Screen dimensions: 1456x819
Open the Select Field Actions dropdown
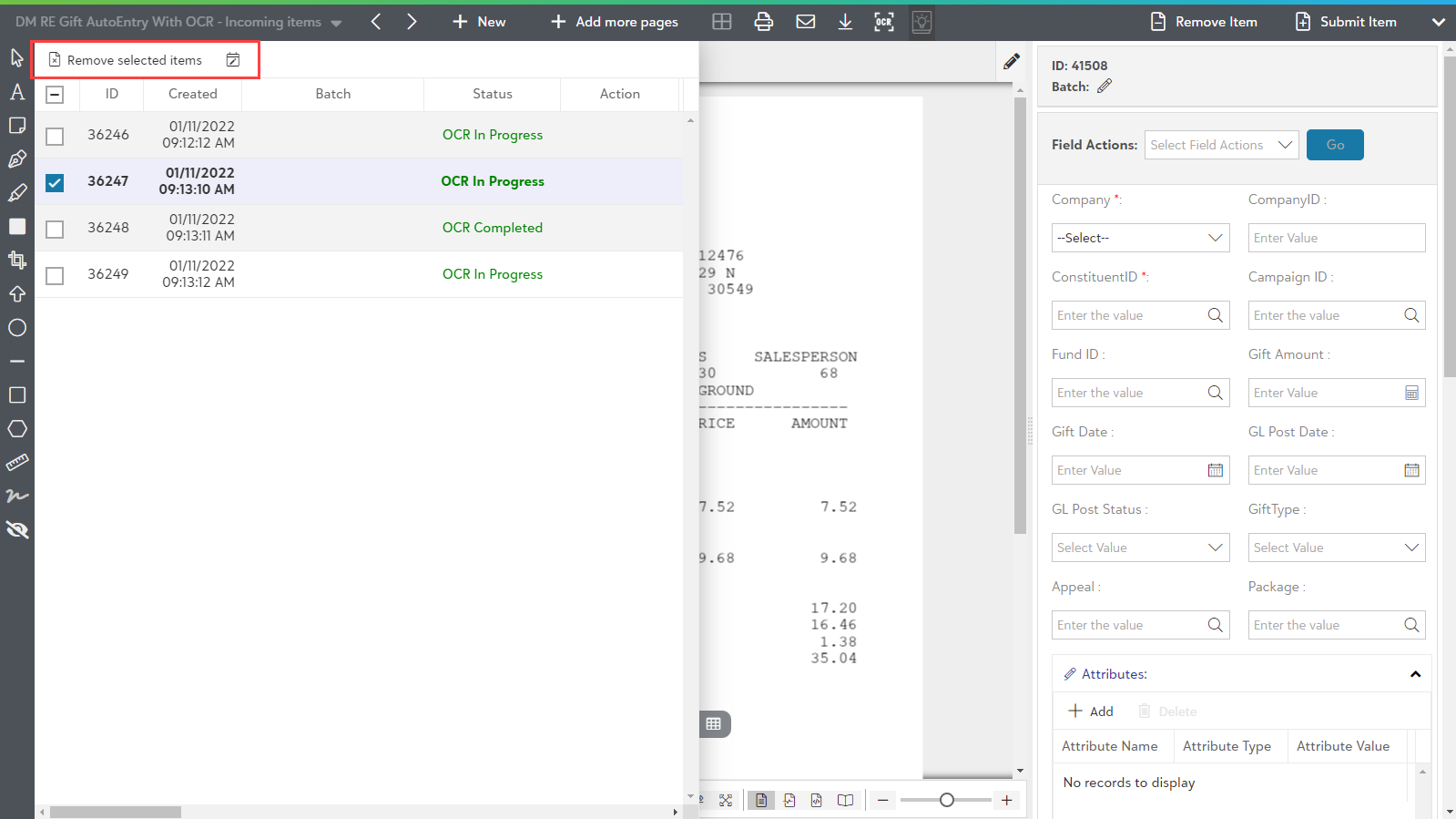1220,145
